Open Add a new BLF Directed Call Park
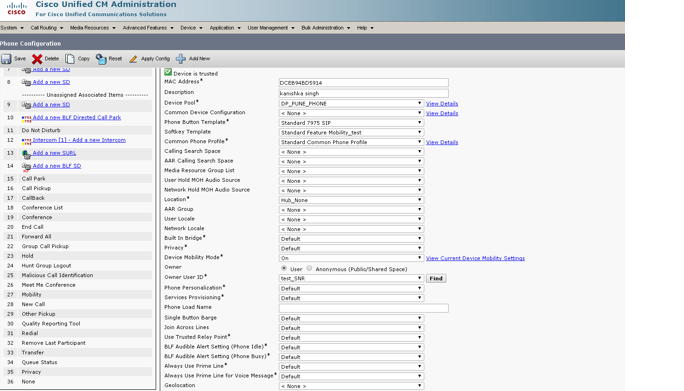The image size is (684, 391). [77, 117]
